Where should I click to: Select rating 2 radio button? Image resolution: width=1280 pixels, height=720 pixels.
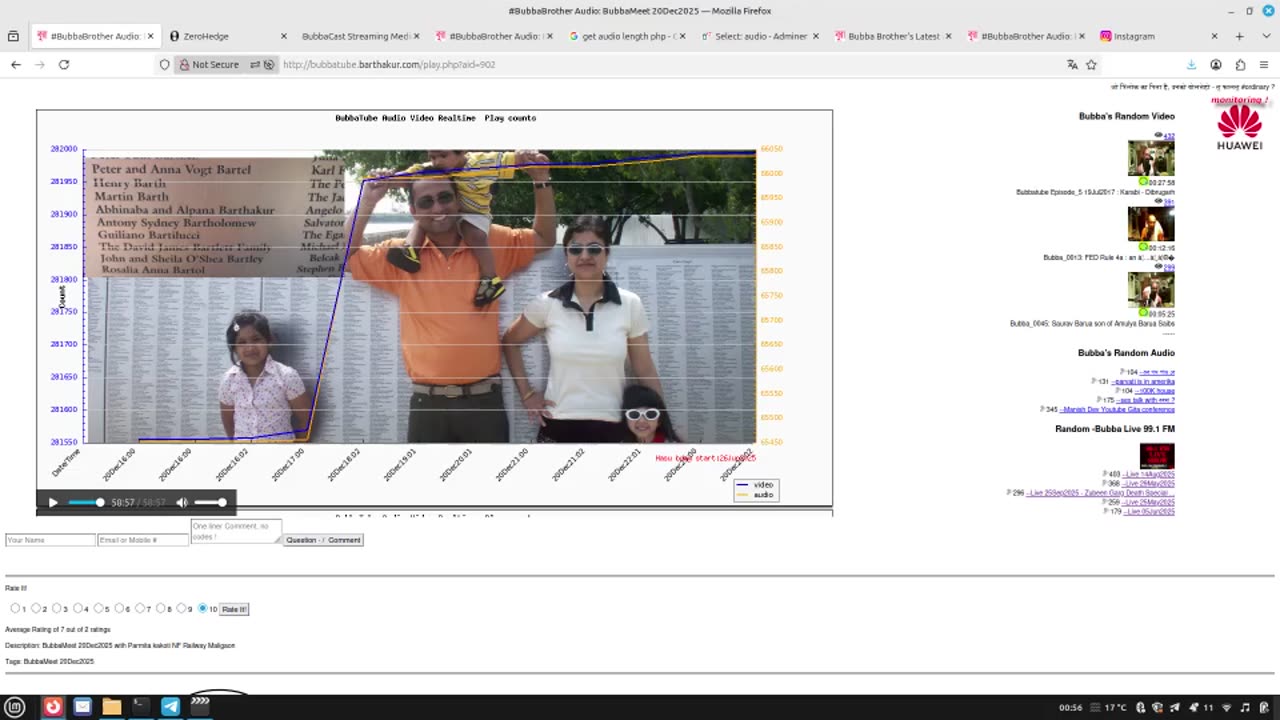[36, 609]
